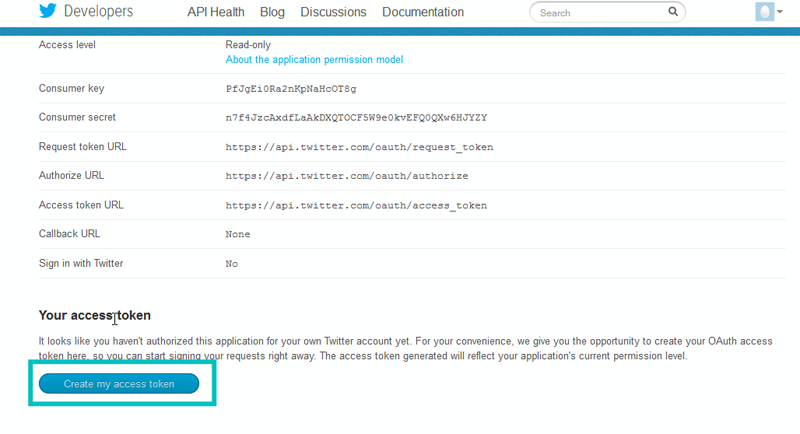
Task: Click Create my access token button
Action: pyautogui.click(x=119, y=384)
